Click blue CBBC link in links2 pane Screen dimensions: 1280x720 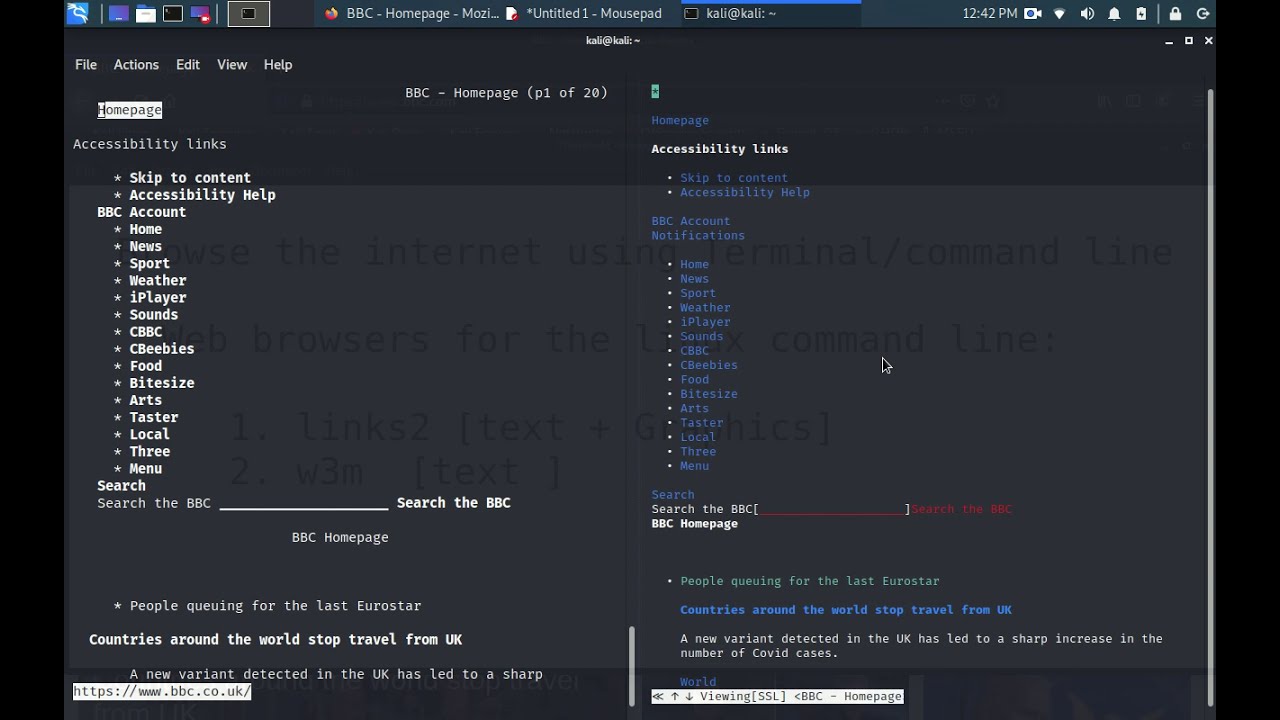(694, 351)
